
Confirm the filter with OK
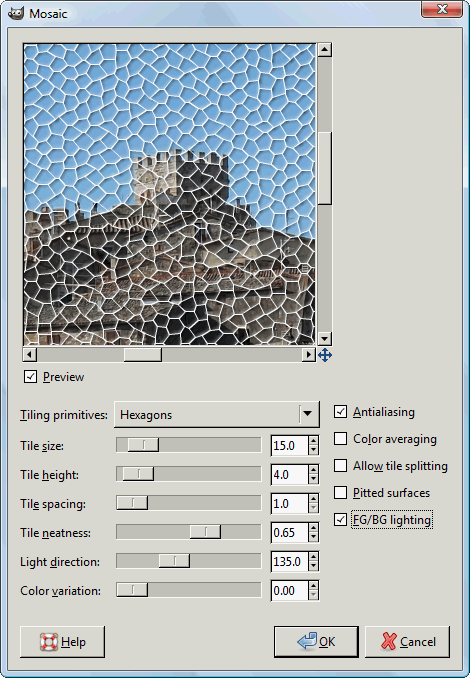pos(316,642)
